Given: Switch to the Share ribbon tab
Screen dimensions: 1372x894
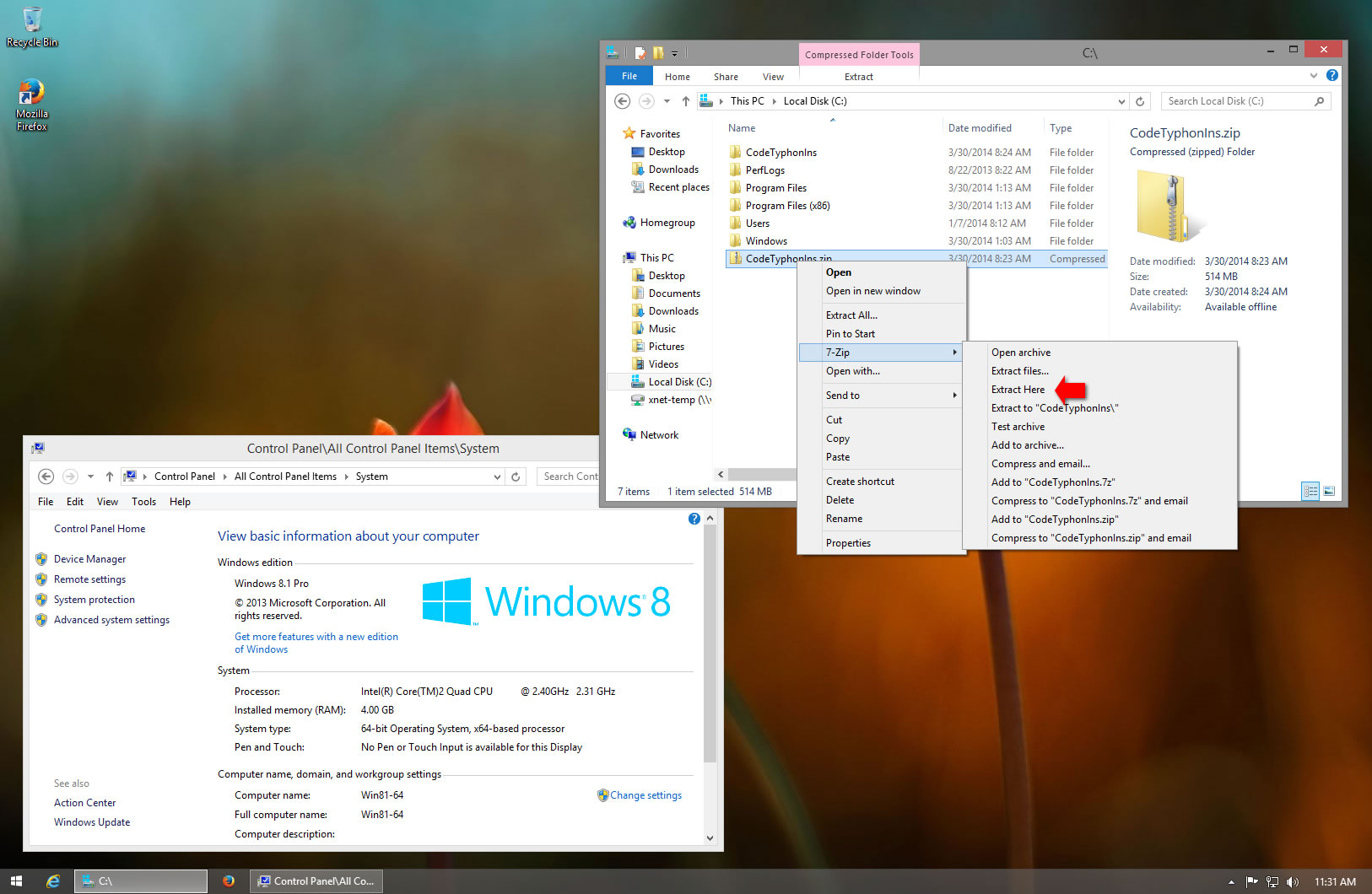Looking at the screenshot, I should coord(726,77).
